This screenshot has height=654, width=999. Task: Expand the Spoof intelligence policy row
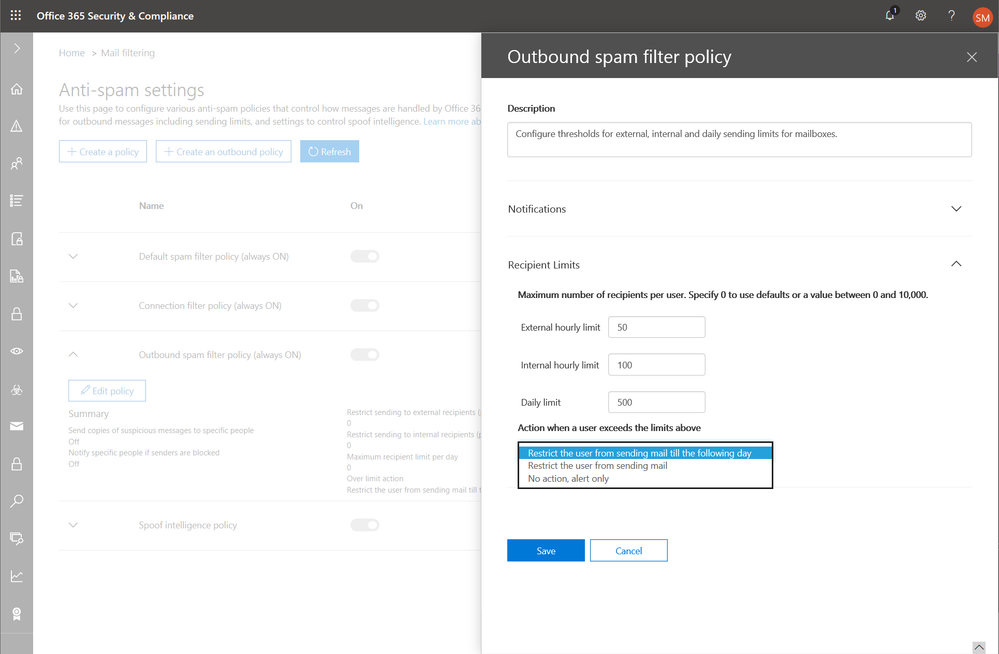point(73,525)
